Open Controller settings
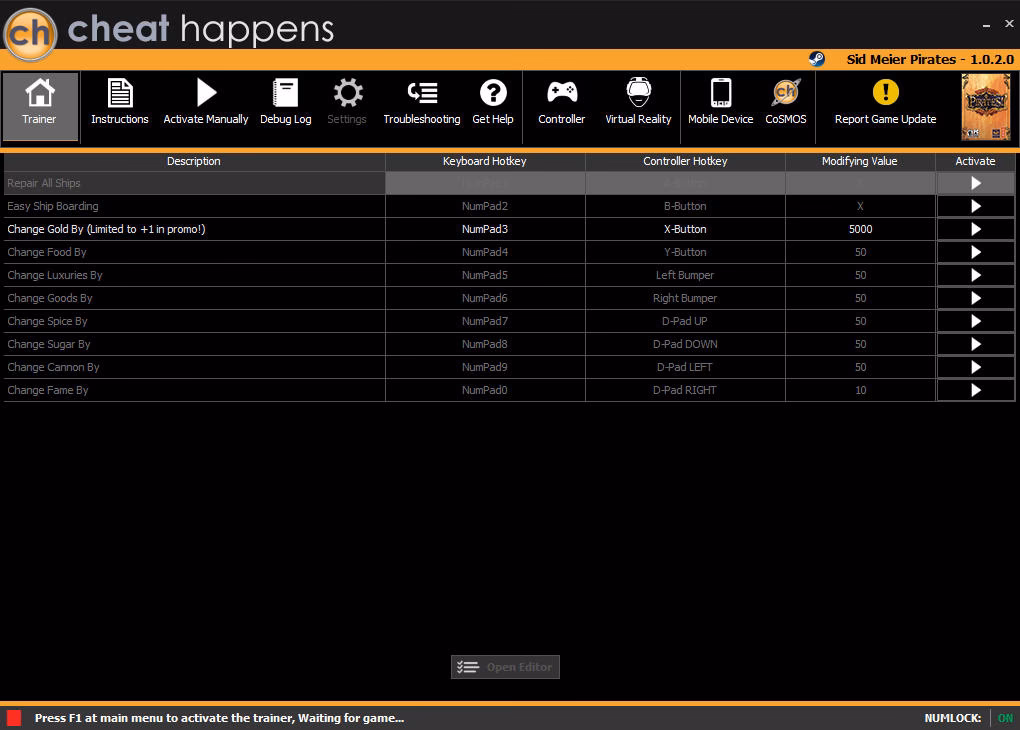The height and width of the screenshot is (730, 1020). pyautogui.click(x=561, y=102)
